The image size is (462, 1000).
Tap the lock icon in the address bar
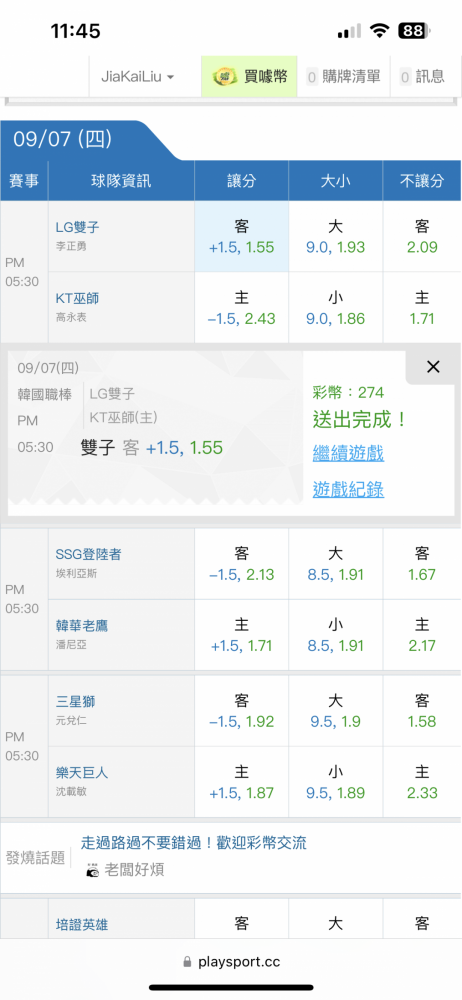(x=187, y=962)
